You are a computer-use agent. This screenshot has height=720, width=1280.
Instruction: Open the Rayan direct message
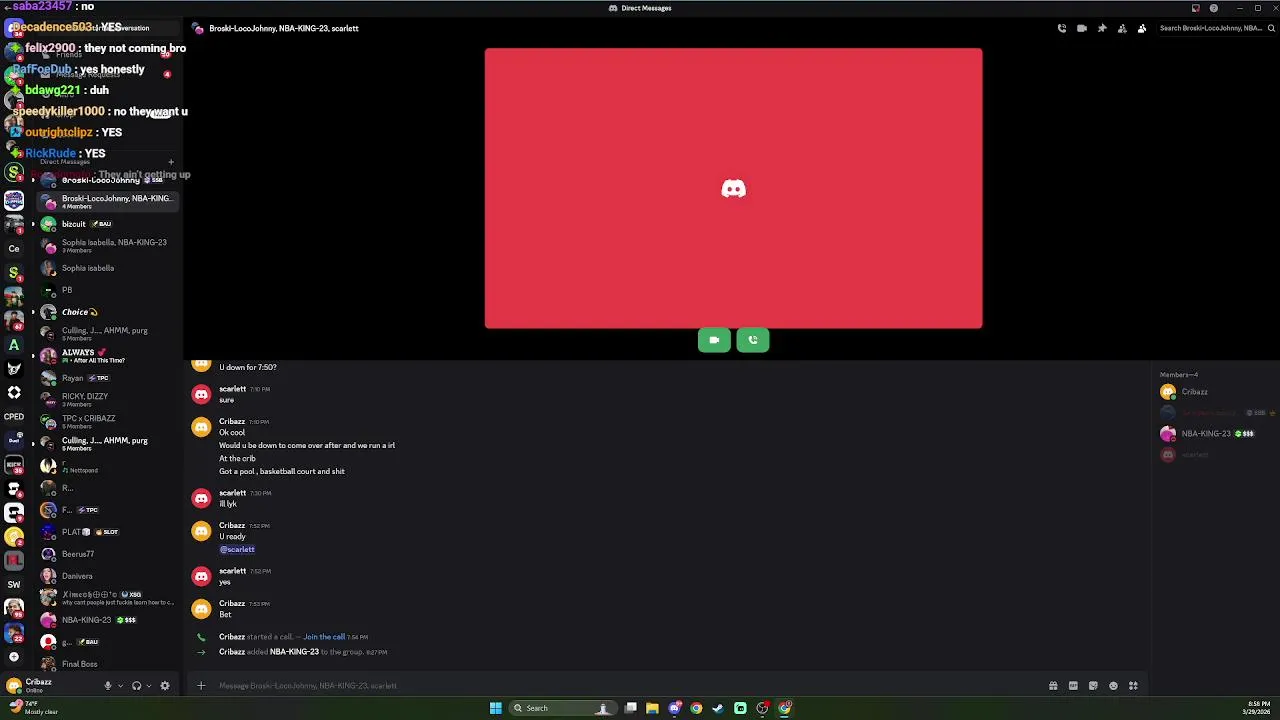pyautogui.click(x=108, y=378)
